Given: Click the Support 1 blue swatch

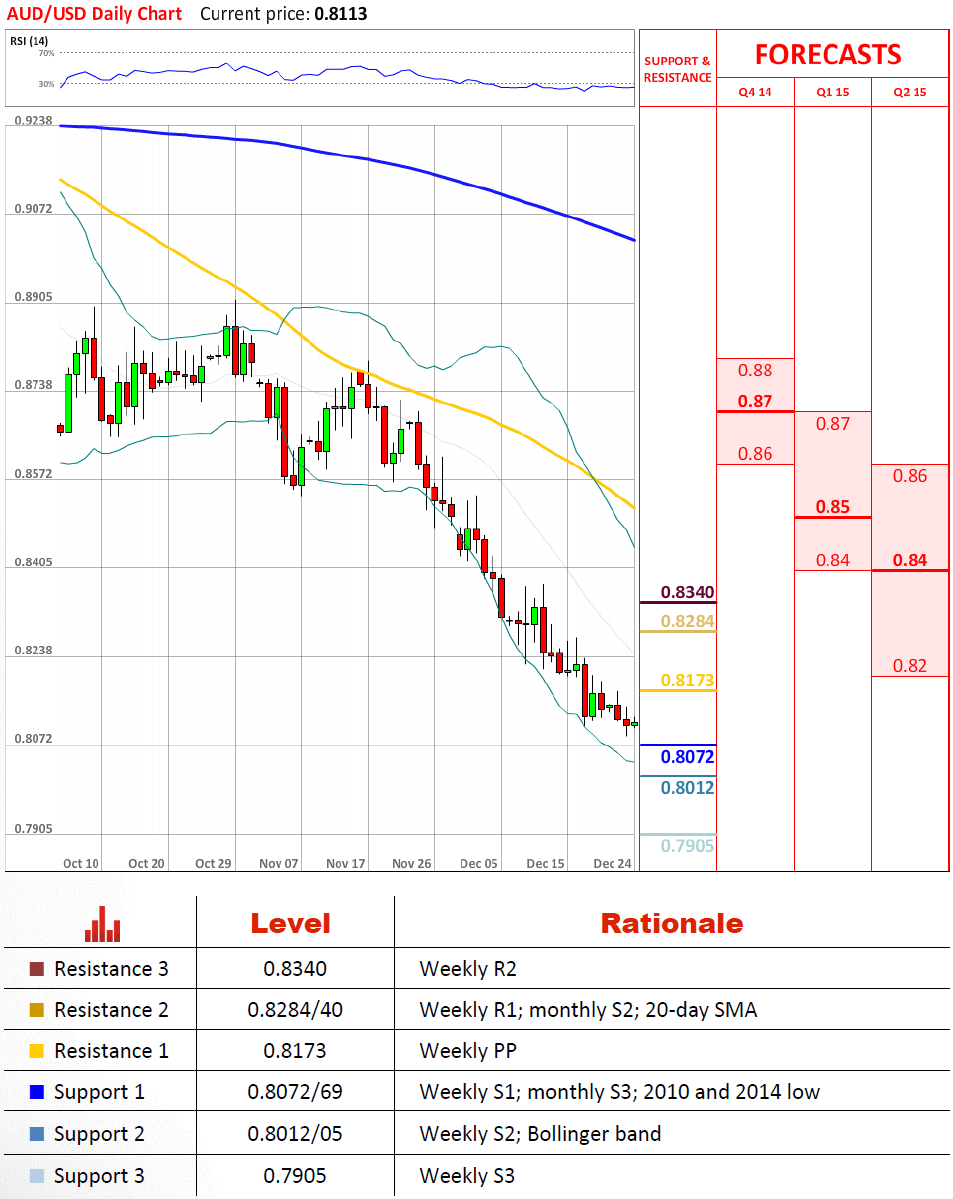Looking at the screenshot, I should coord(37,1092).
